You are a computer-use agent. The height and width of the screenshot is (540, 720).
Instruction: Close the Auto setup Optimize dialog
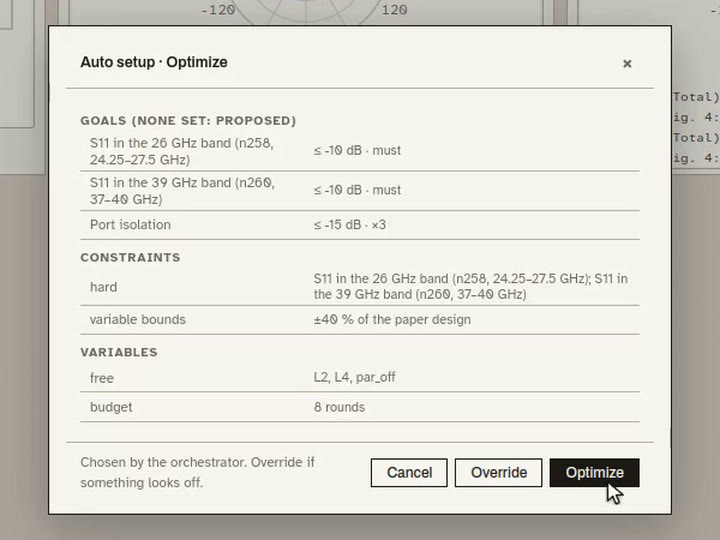(x=627, y=63)
